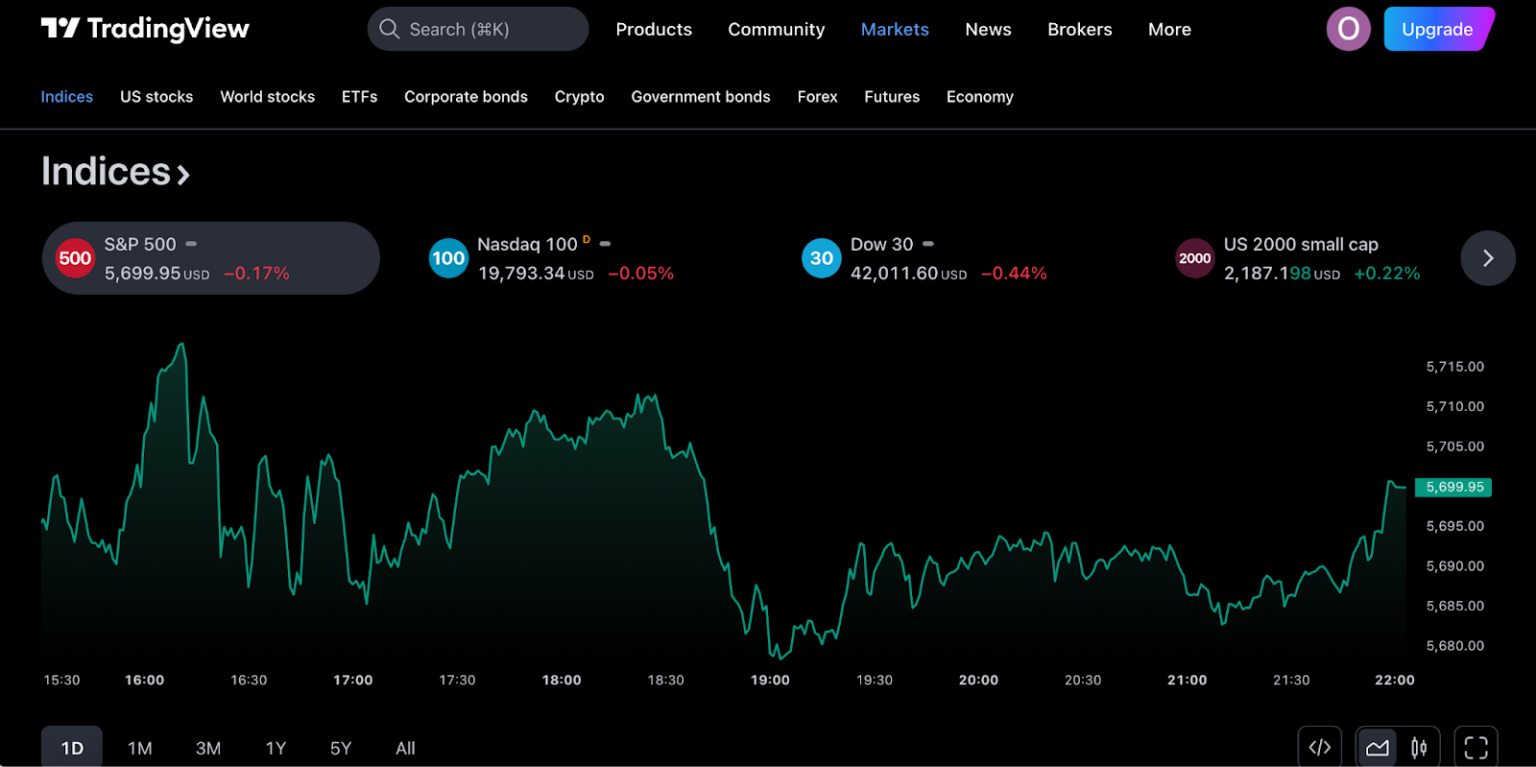The width and height of the screenshot is (1536, 767).
Task: Select the 5Y time range
Action: coord(341,748)
